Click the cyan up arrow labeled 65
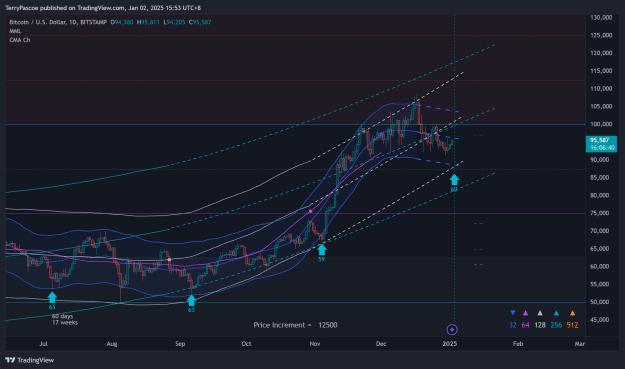Viewport: 625px width, 369px height. pyautogui.click(x=52, y=297)
